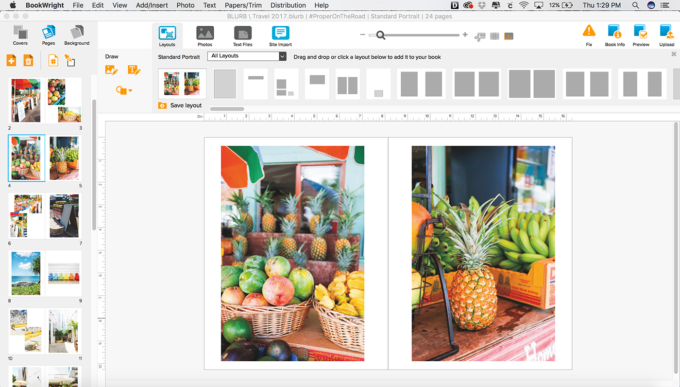Open the Apple menu
Image resolution: width=680 pixels, height=387 pixels.
[13, 5]
